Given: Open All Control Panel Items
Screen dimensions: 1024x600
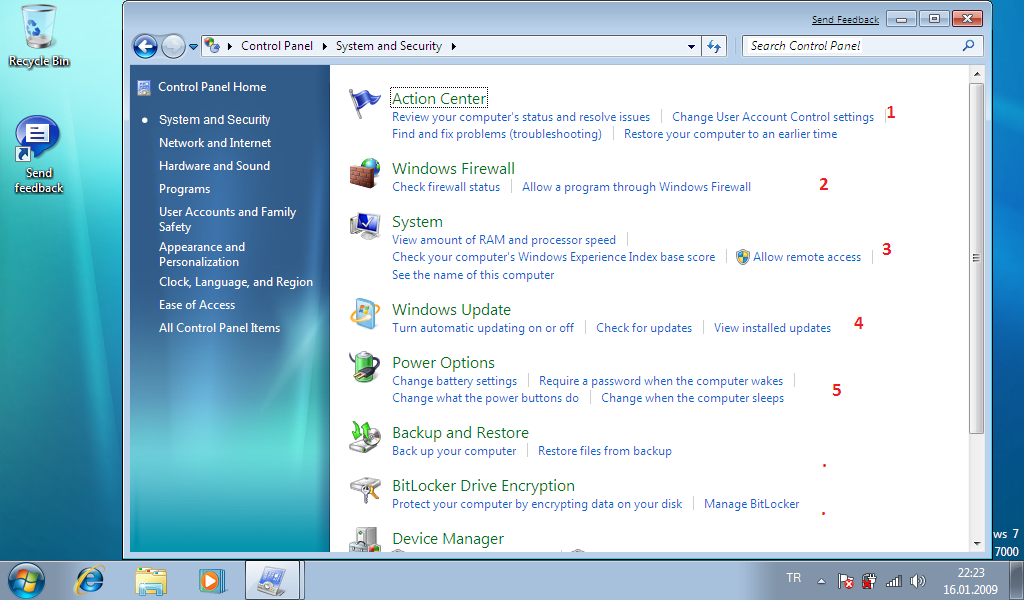Looking at the screenshot, I should click(x=219, y=328).
